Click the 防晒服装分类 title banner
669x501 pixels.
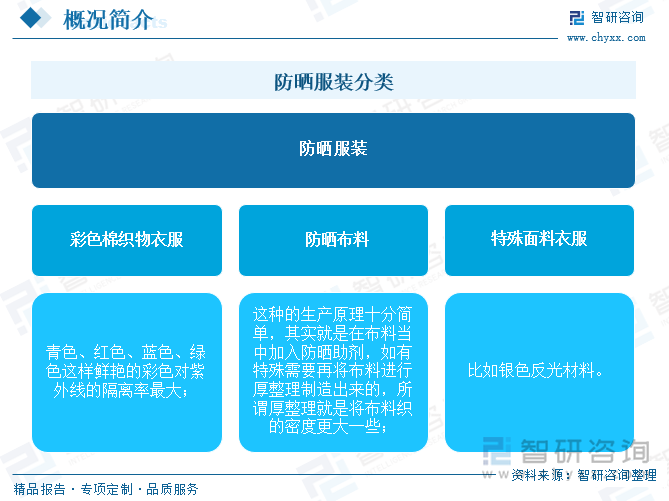(333, 80)
